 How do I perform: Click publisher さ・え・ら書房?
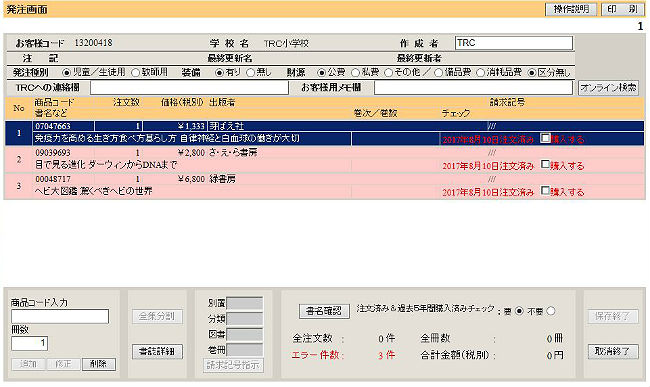(x=233, y=152)
